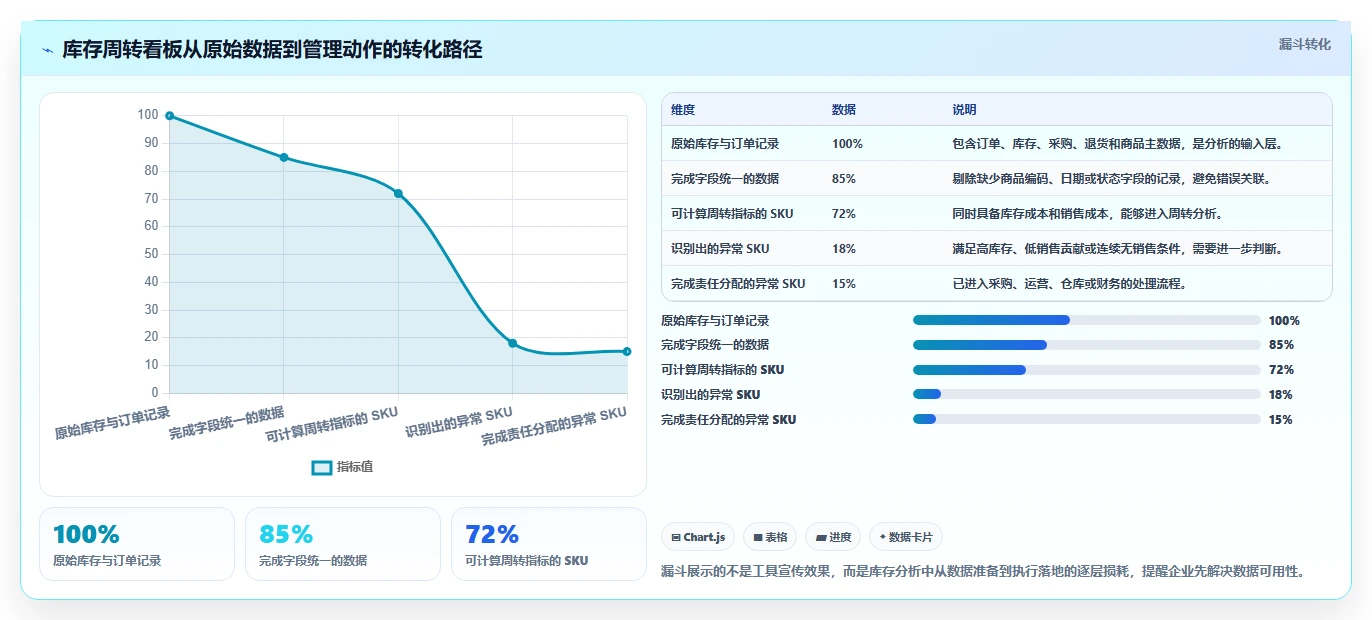Click the 漏斗转化 badge in the header
This screenshot has height=620, width=1372.
pyautogui.click(x=1305, y=44)
